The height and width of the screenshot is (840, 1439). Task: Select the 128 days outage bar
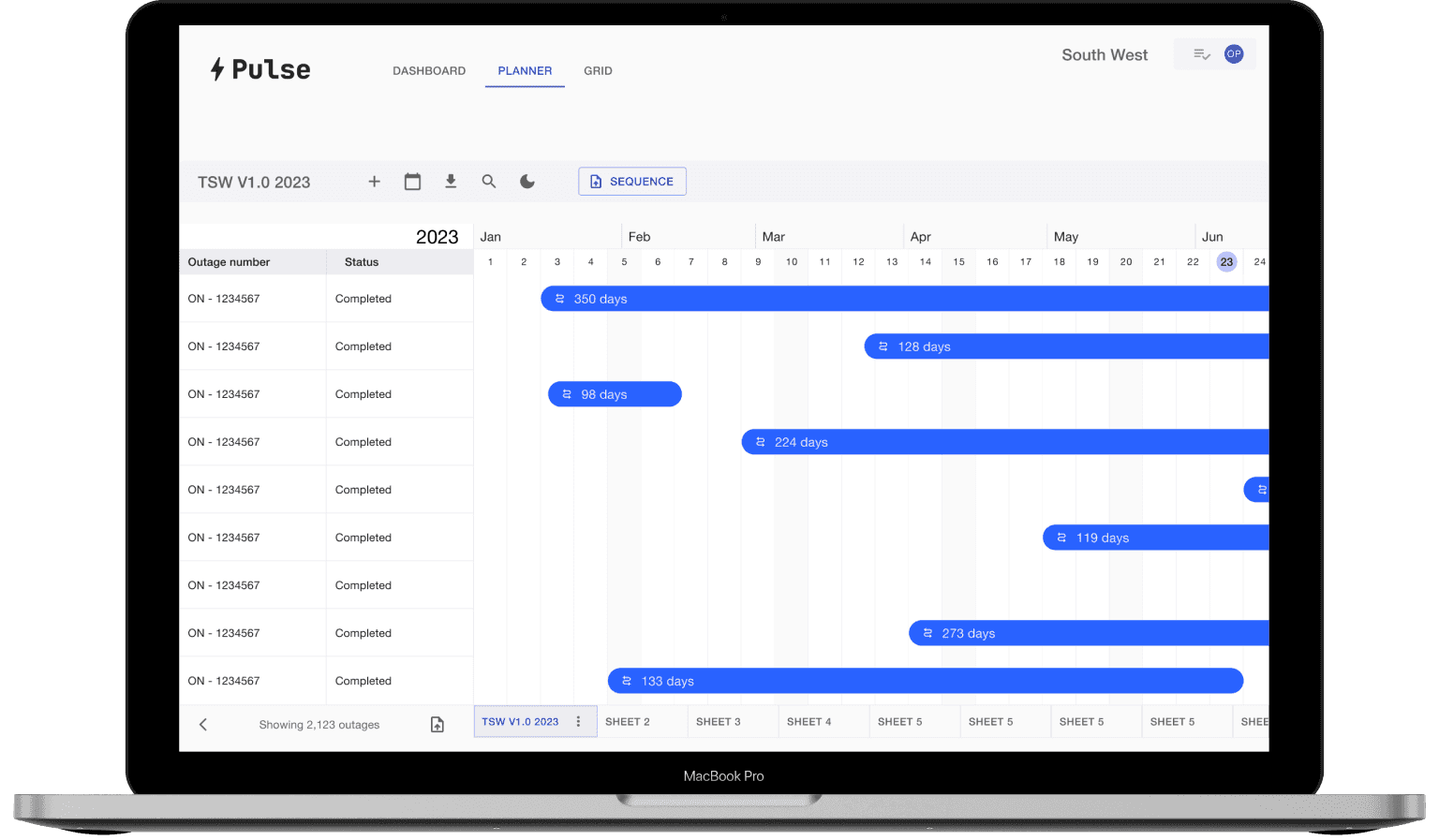1067,346
